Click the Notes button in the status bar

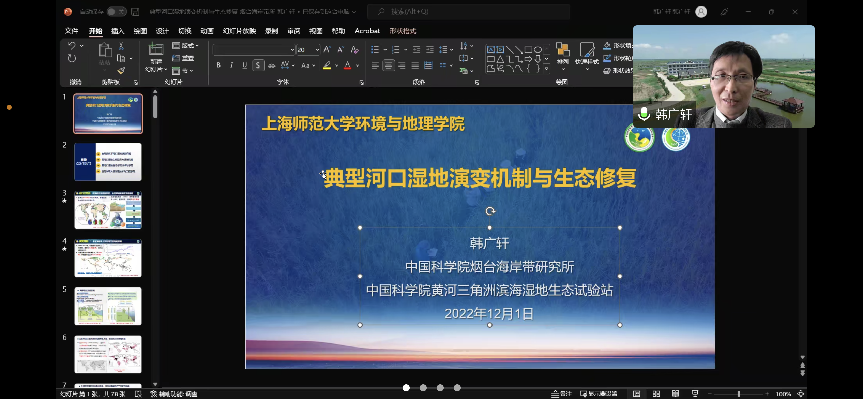tap(562, 393)
